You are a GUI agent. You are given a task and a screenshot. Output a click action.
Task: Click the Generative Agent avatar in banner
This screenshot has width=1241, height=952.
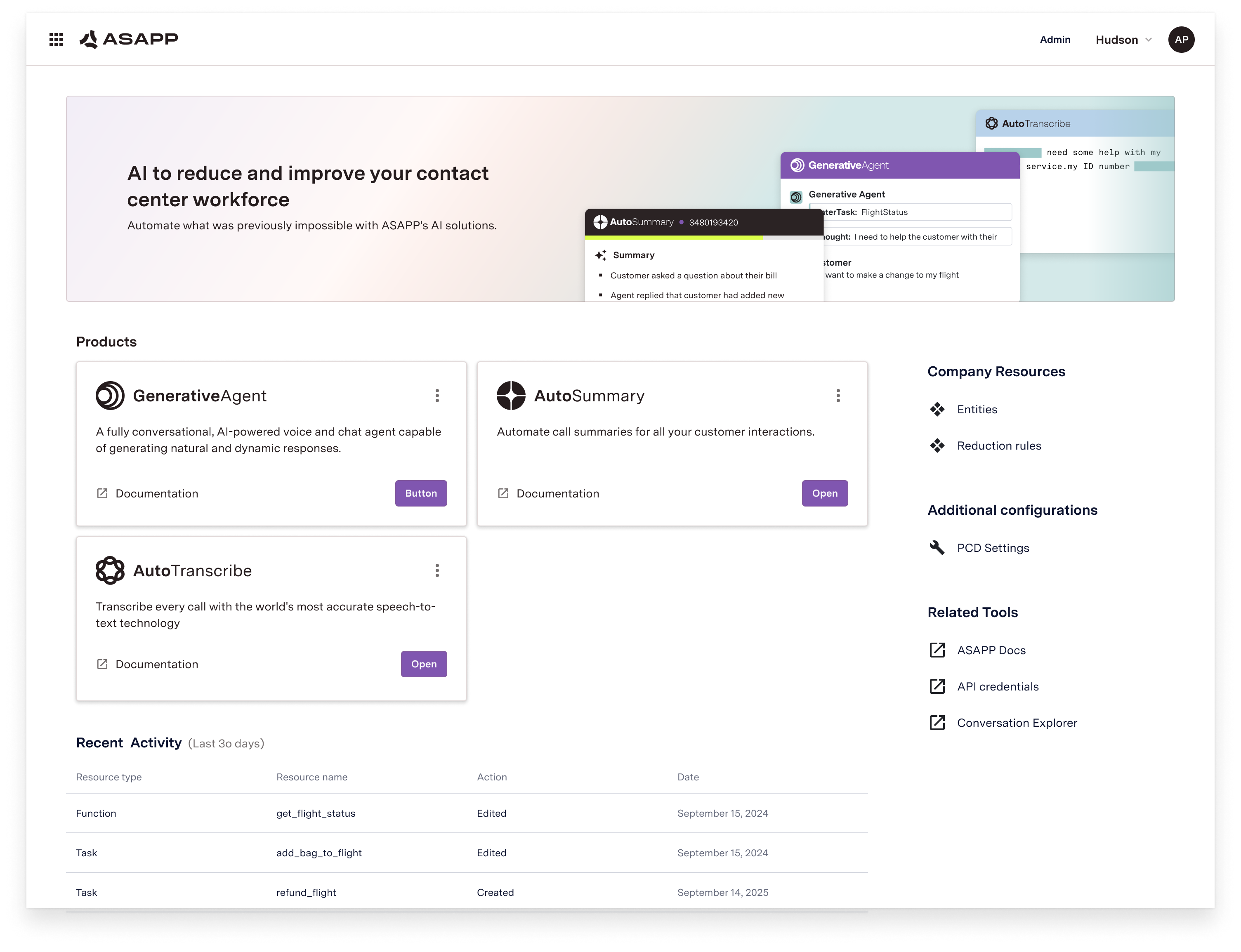point(795,197)
